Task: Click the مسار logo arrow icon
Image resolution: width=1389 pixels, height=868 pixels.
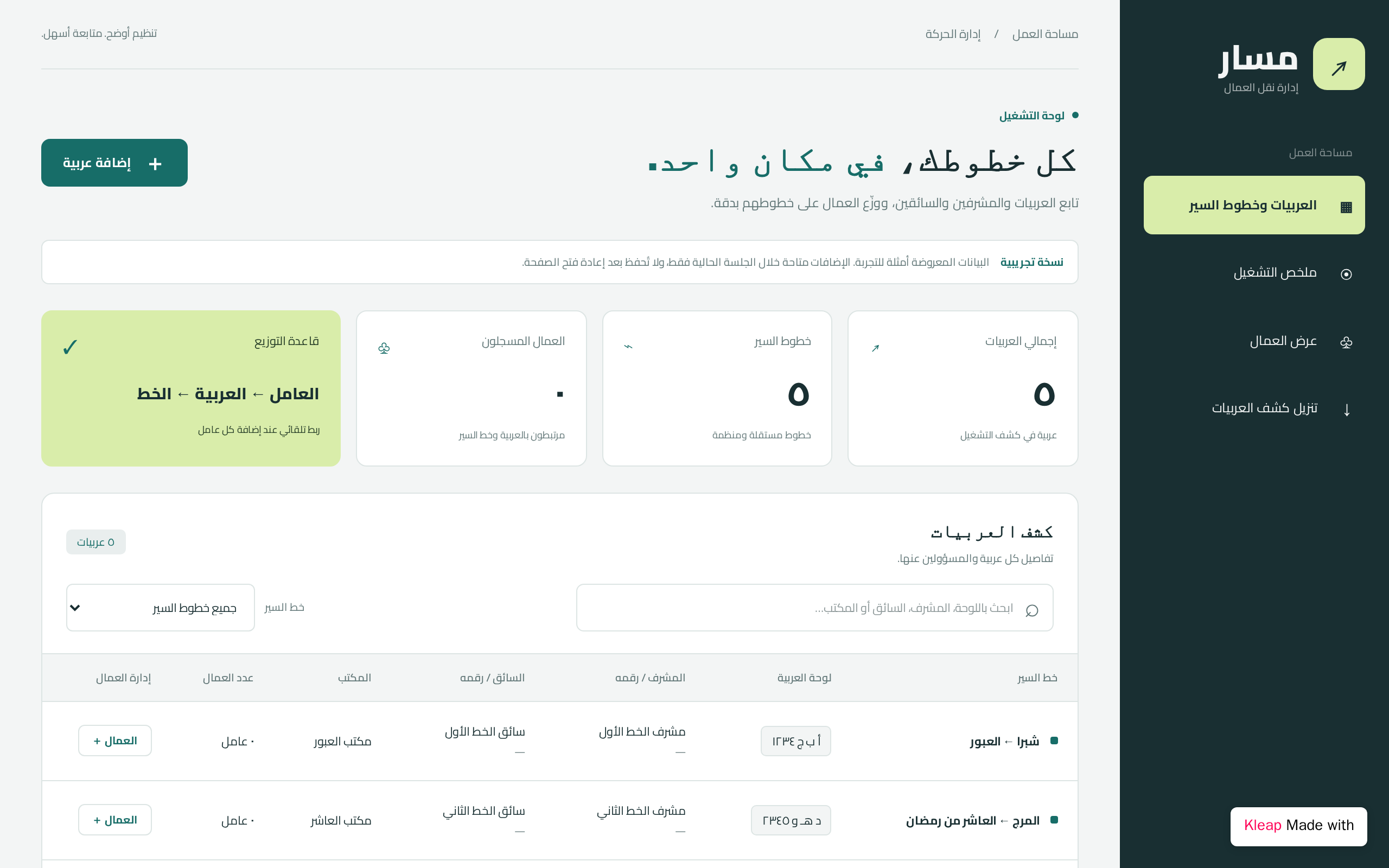Action: point(1339,65)
